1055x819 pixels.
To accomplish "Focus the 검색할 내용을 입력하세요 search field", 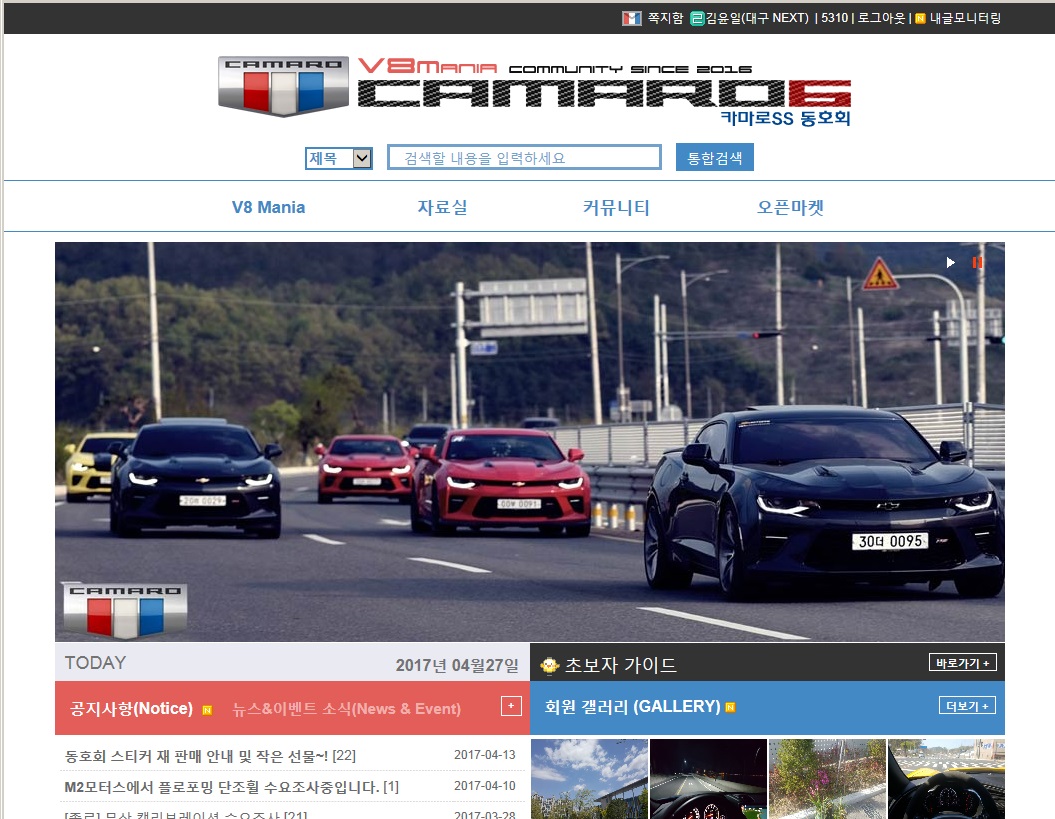I will (524, 157).
